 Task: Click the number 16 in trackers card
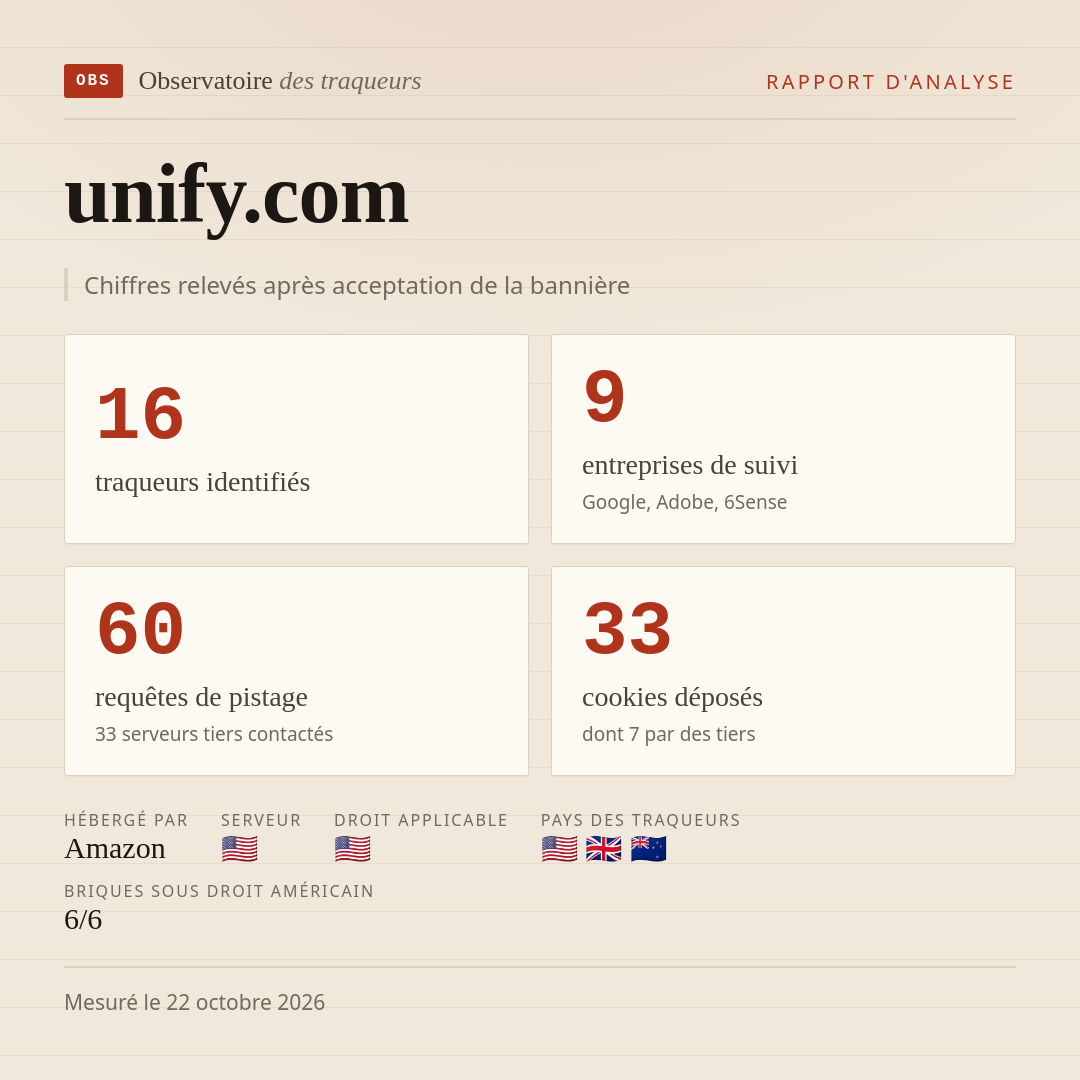(140, 415)
